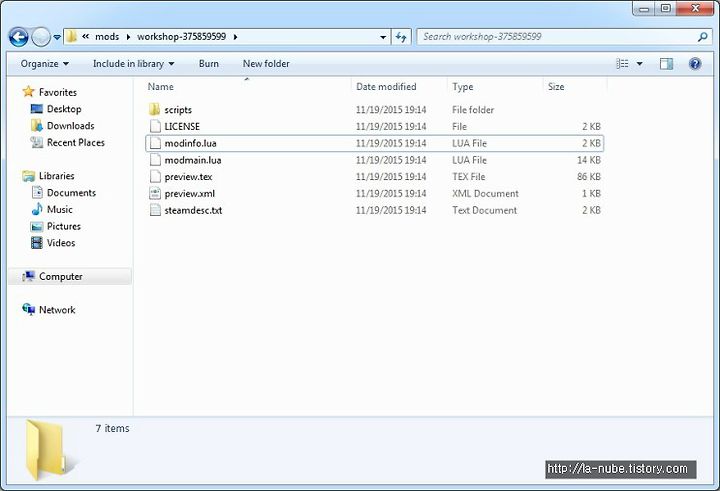Select the workshop-375859599 breadcrumb segment

tap(181, 37)
